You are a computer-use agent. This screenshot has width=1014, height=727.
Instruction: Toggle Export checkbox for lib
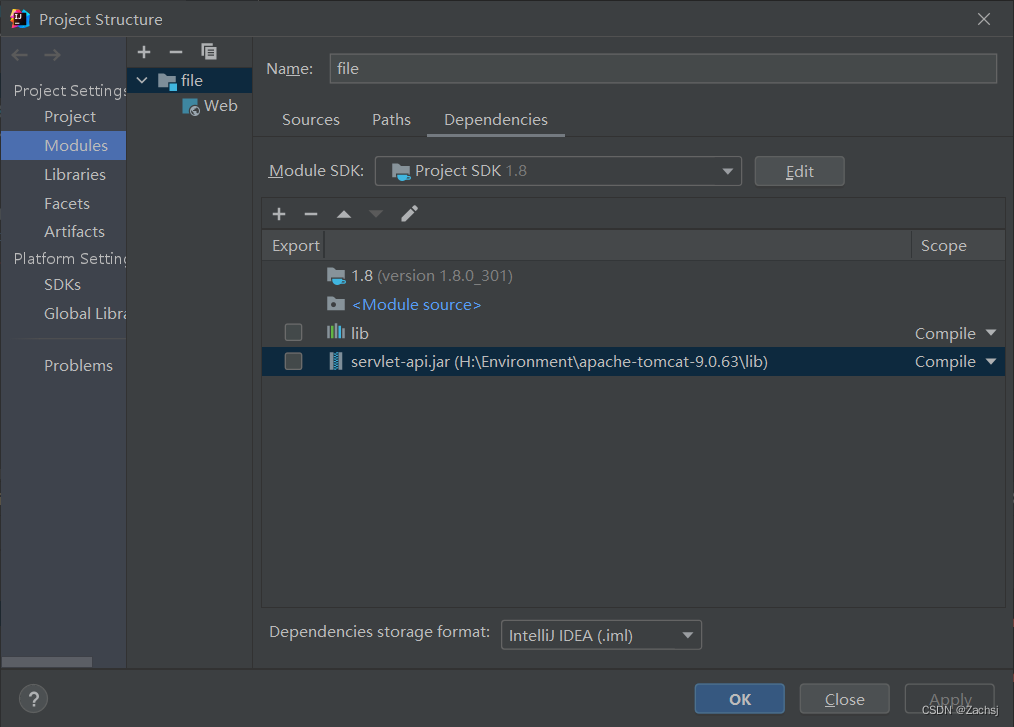(294, 332)
